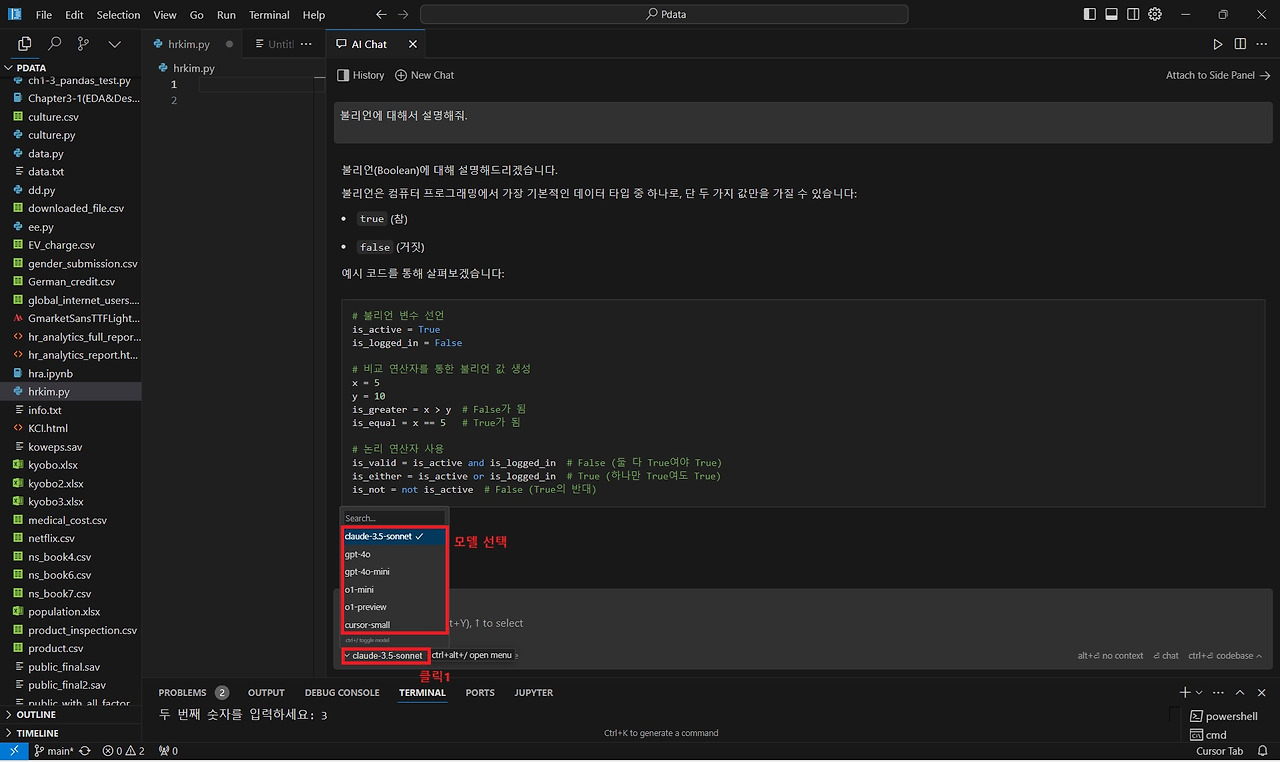Maximize the panel with the up caret
Viewport: 1280px width, 762px height.
coord(1240,692)
